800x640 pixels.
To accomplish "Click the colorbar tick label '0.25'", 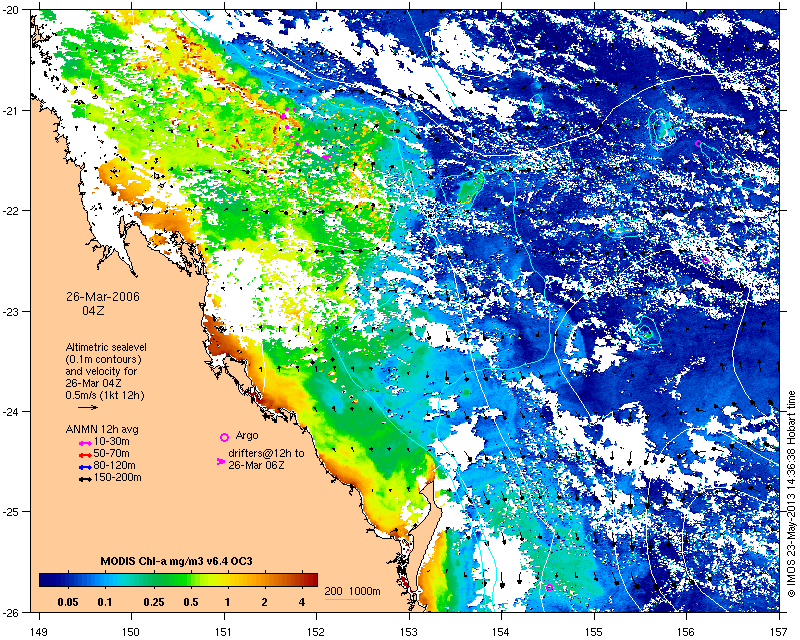I will pyautogui.click(x=154, y=602).
